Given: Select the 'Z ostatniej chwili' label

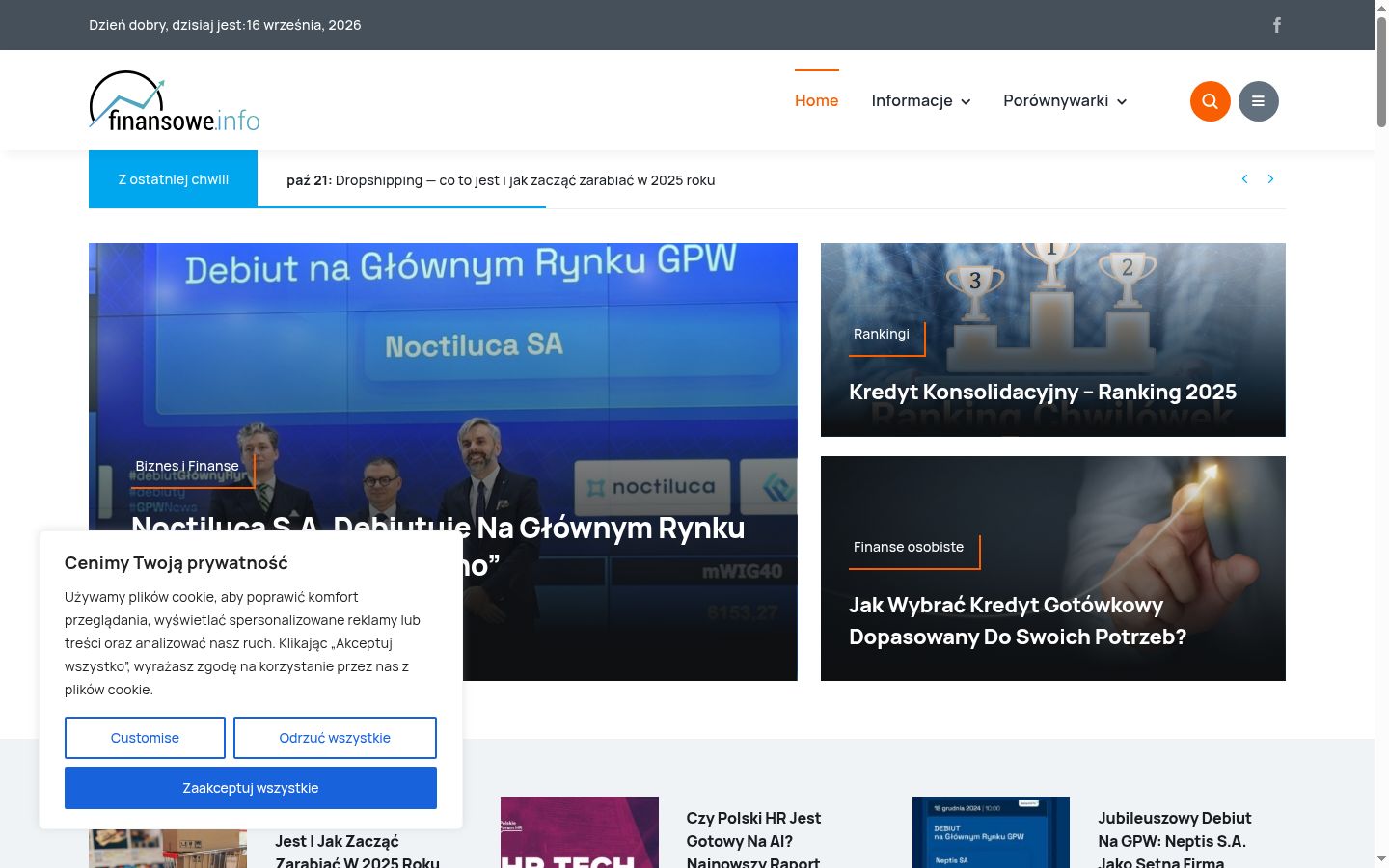Looking at the screenshot, I should coord(174,179).
